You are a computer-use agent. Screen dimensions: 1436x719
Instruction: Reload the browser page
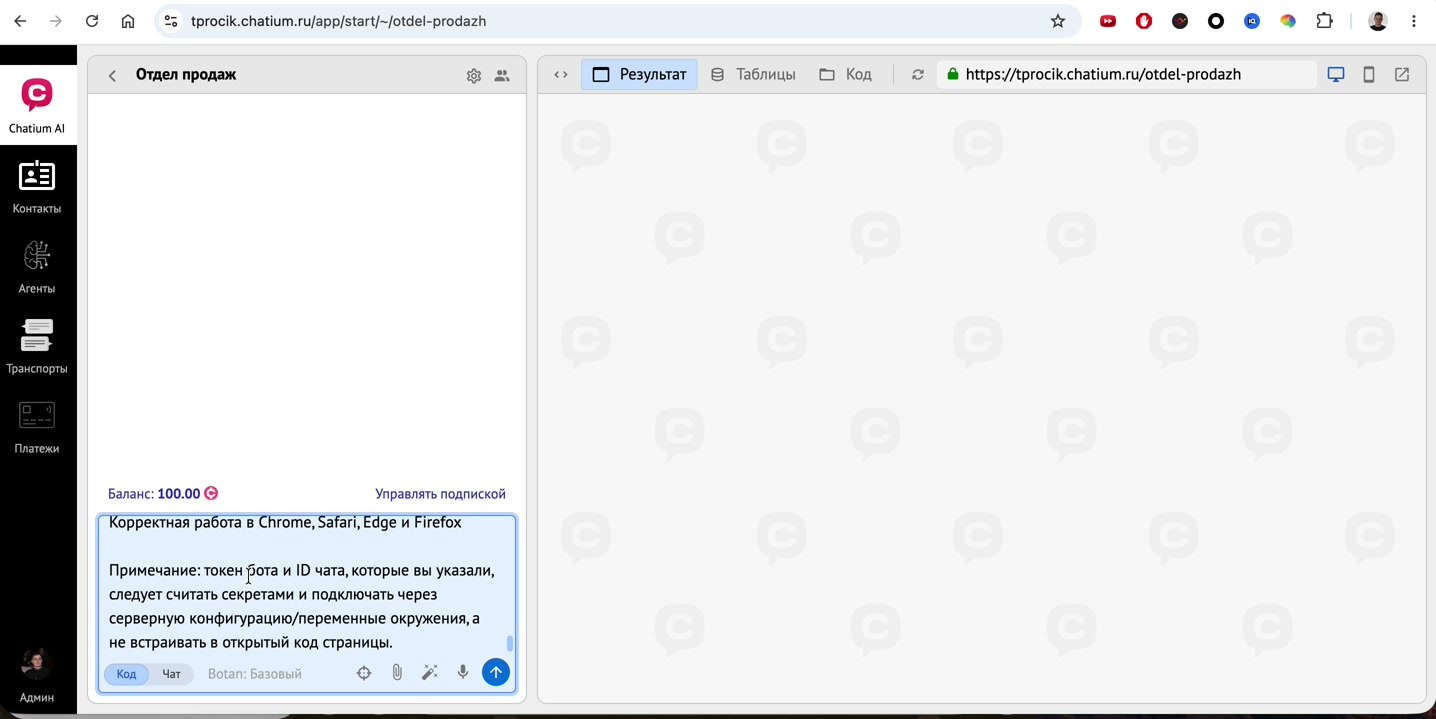tap(92, 21)
